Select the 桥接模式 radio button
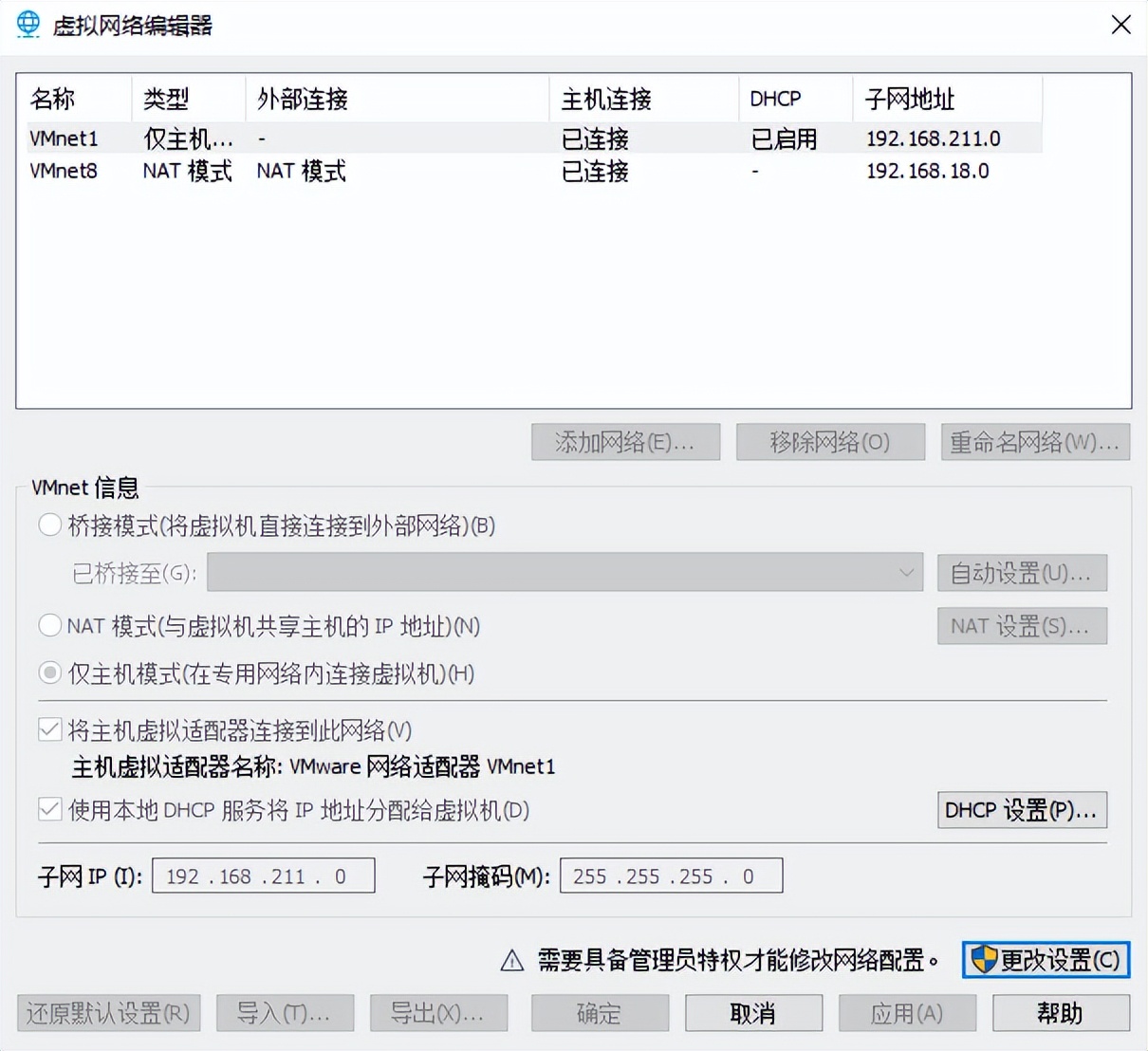This screenshot has height=1051, width=1148. [x=49, y=525]
